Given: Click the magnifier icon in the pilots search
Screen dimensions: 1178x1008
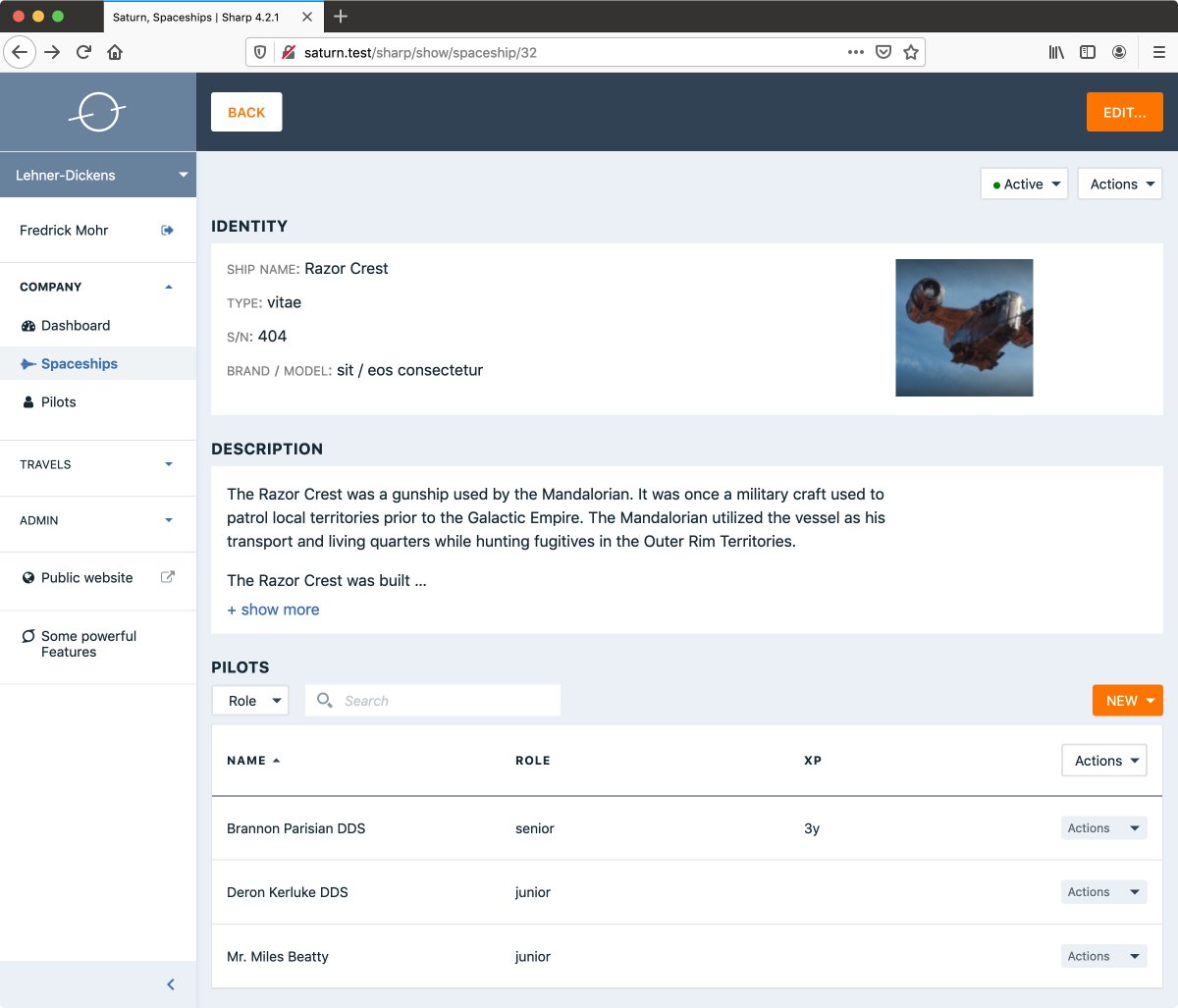Looking at the screenshot, I should (x=324, y=700).
